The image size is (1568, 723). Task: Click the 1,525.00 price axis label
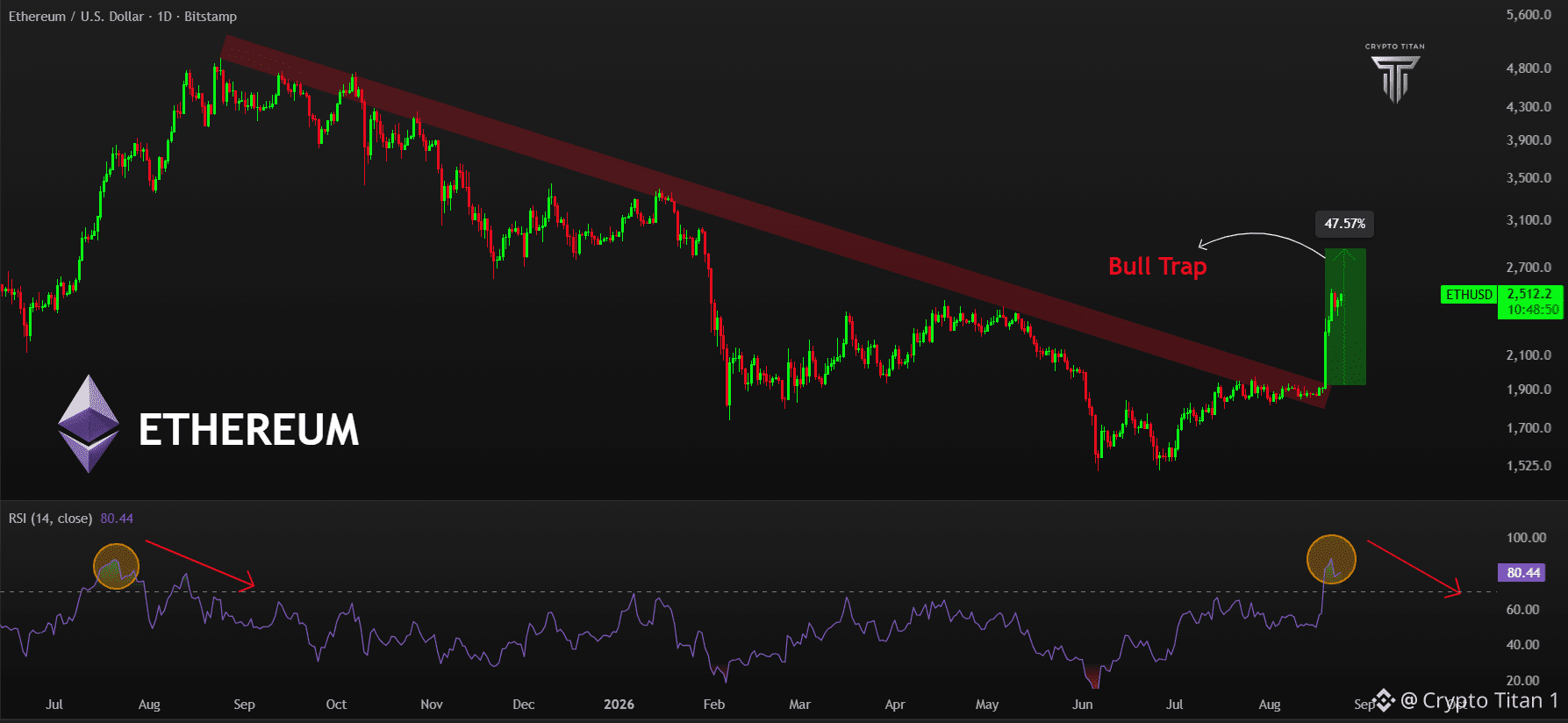1529,466
